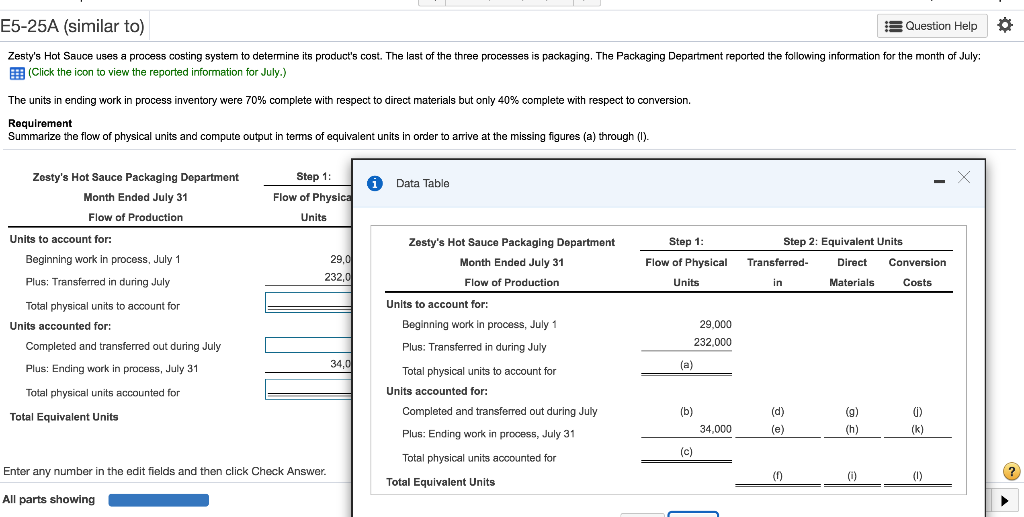Click 232,000 in the Data Table

[712, 342]
